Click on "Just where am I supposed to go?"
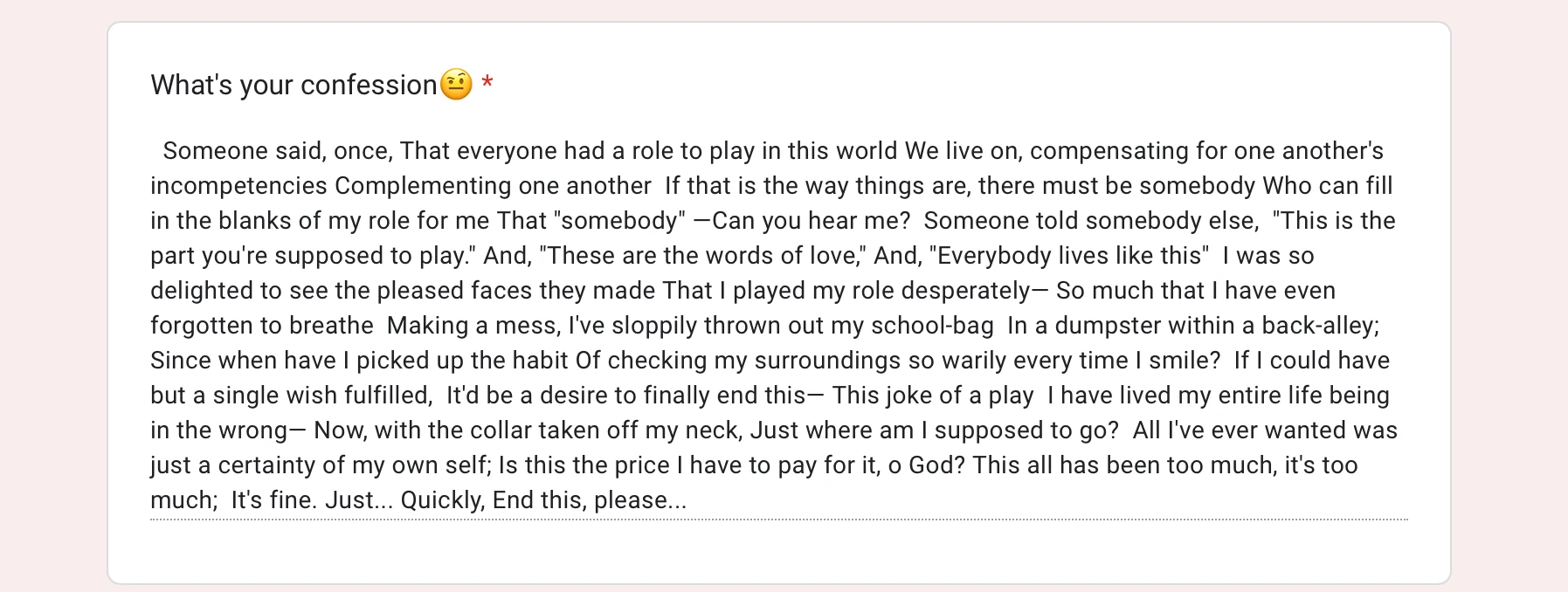The height and width of the screenshot is (592, 1568). click(x=934, y=430)
